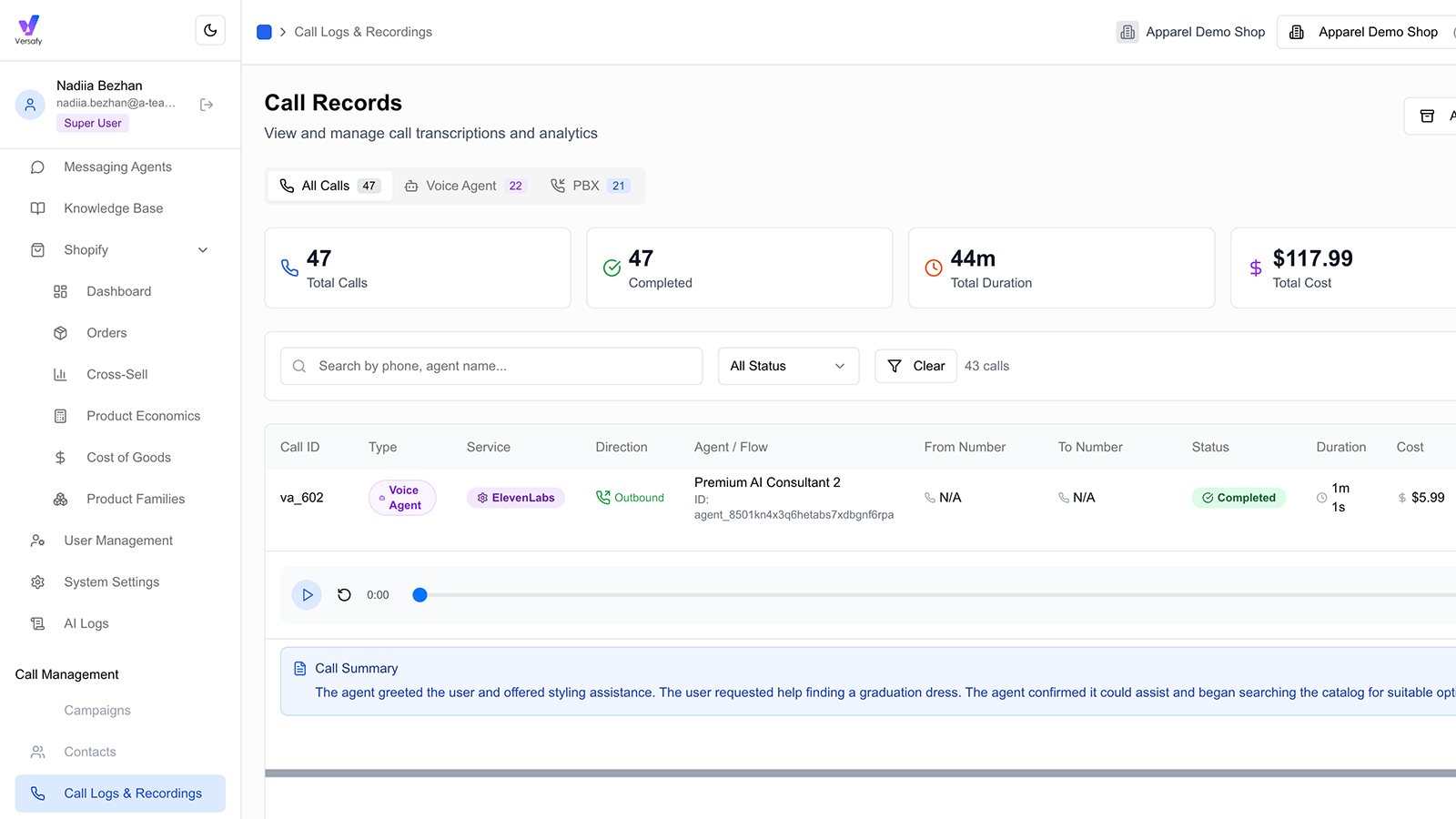Click the Orders box icon
The width and height of the screenshot is (1456, 819).
60,333
